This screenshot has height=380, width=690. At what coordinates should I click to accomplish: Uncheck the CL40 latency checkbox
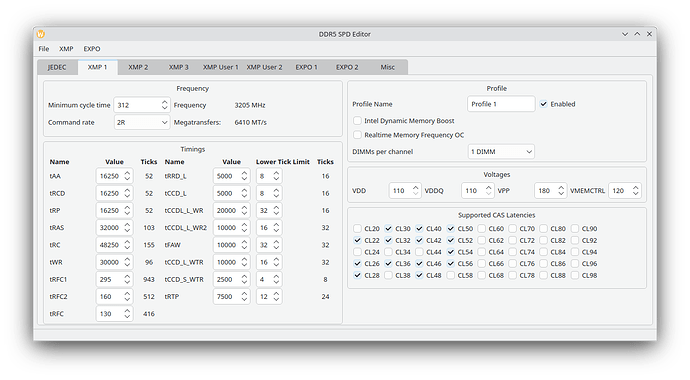(x=419, y=229)
